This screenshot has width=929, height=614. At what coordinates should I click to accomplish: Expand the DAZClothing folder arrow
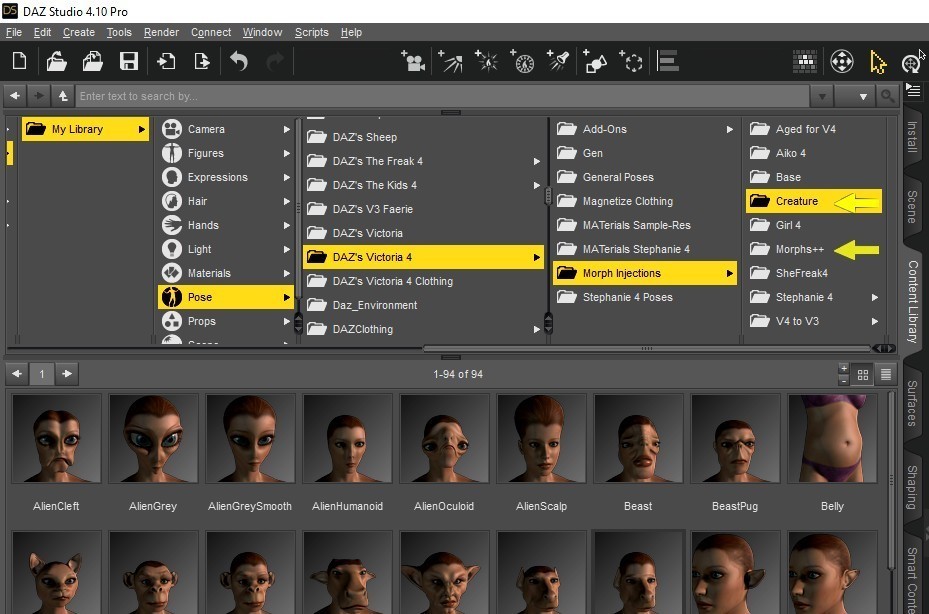point(536,330)
